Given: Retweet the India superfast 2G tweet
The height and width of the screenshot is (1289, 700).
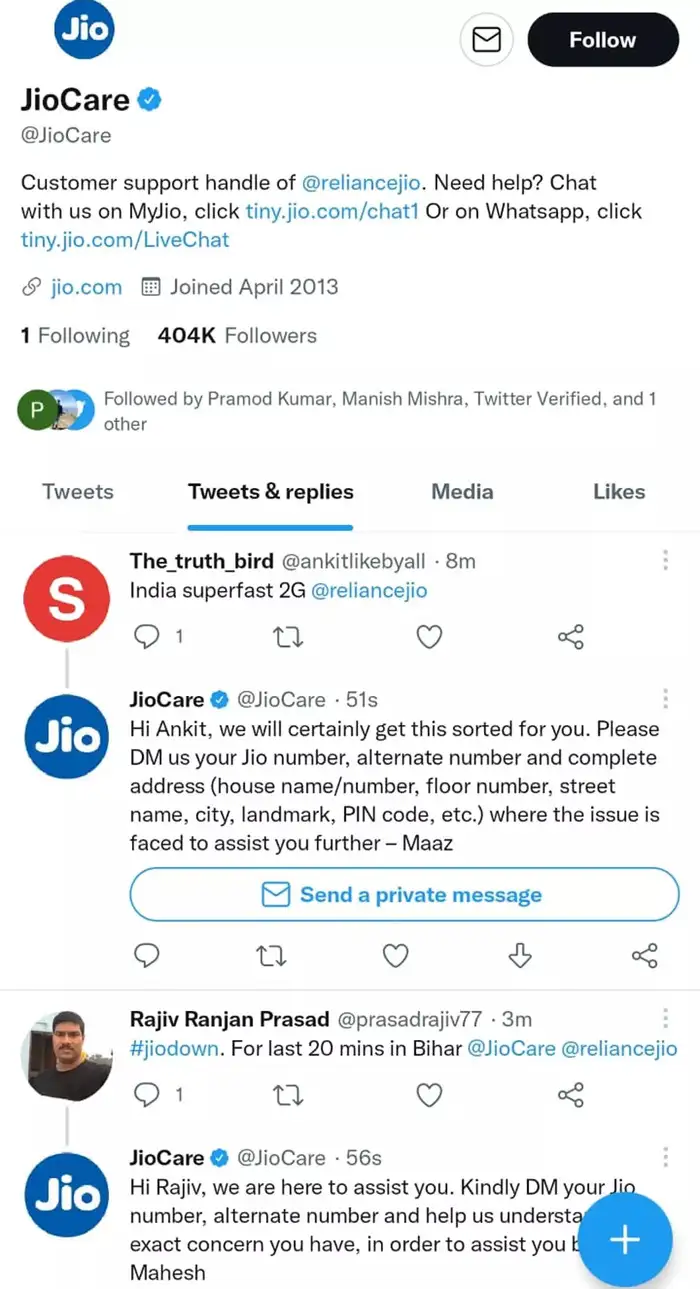Looking at the screenshot, I should point(288,636).
